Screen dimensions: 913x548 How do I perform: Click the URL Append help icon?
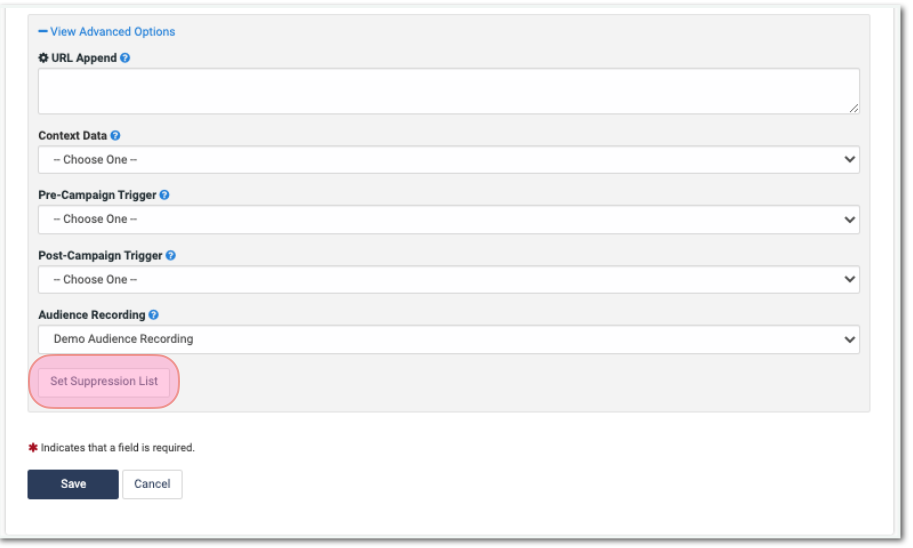tap(125, 58)
